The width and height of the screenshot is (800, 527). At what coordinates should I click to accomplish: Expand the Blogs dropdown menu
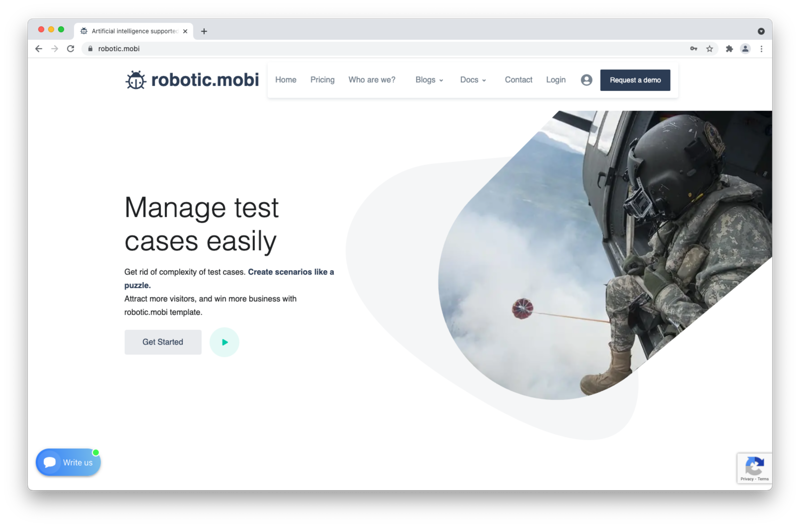(x=429, y=80)
